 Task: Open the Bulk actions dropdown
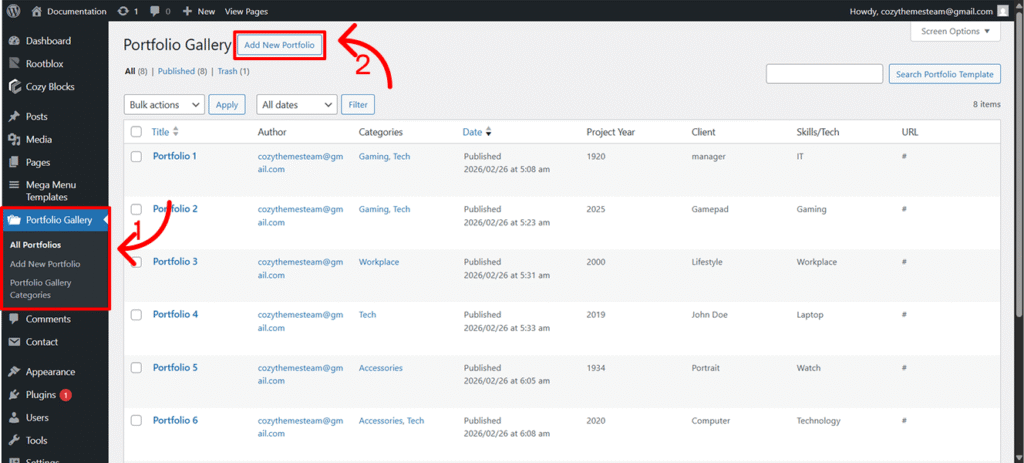(164, 104)
